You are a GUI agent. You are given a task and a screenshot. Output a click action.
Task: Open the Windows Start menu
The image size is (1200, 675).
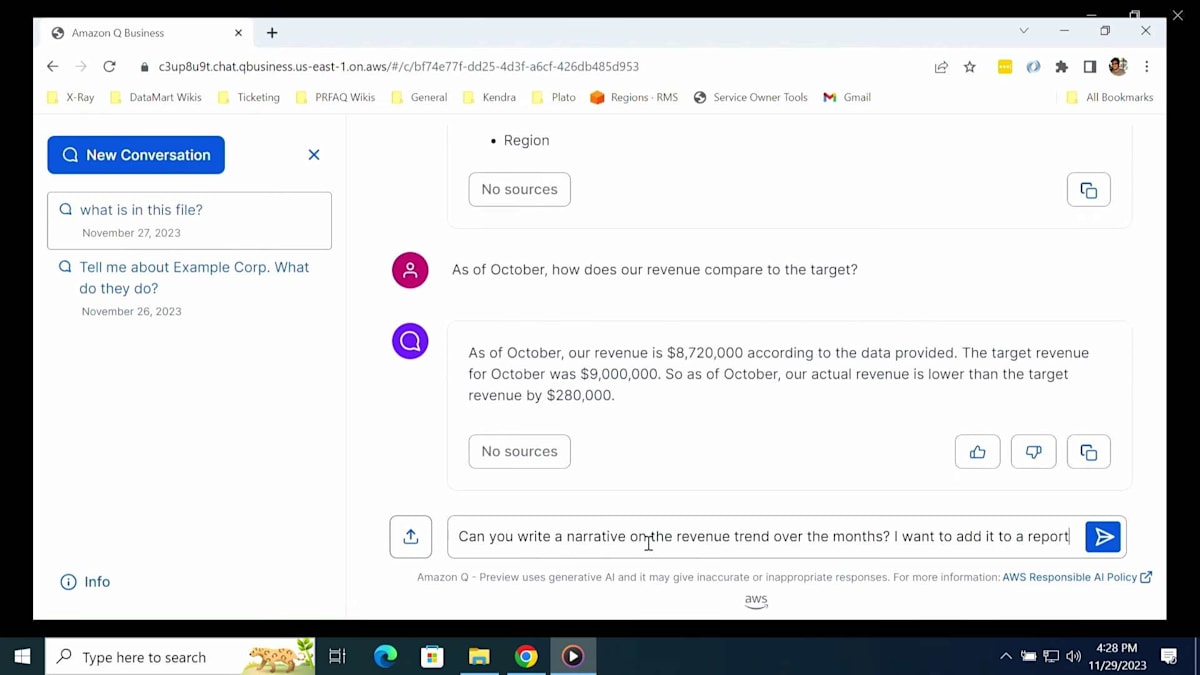click(22, 657)
